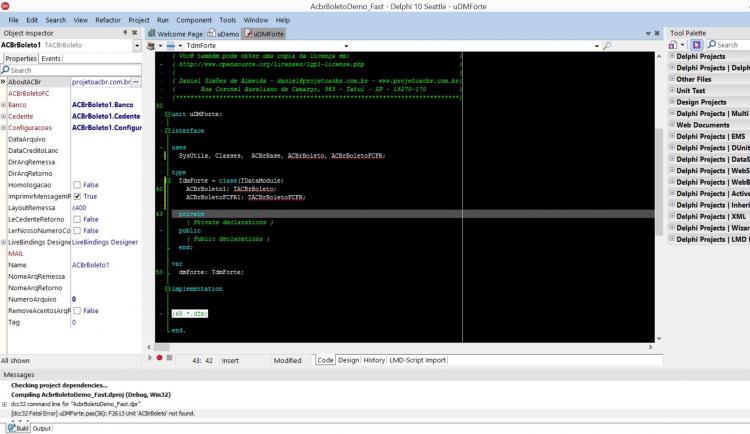Click the pin icon on Object Inspector
The image size is (750, 434).
pyautogui.click(x=125, y=33)
